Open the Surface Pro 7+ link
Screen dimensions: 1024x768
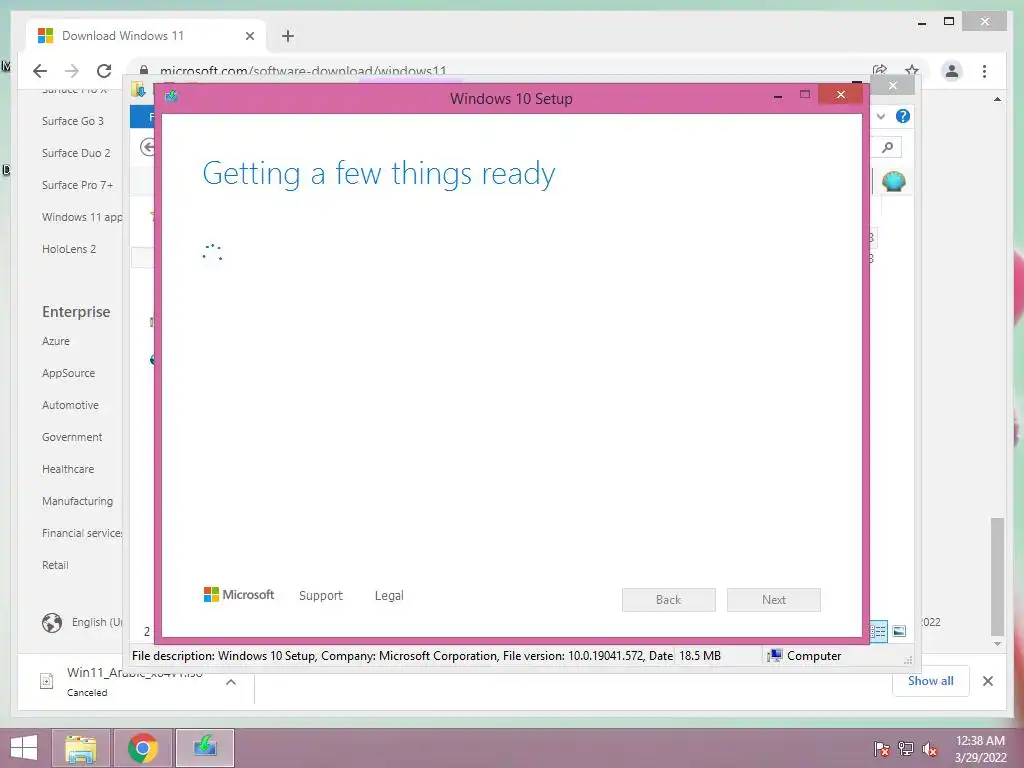tap(77, 185)
